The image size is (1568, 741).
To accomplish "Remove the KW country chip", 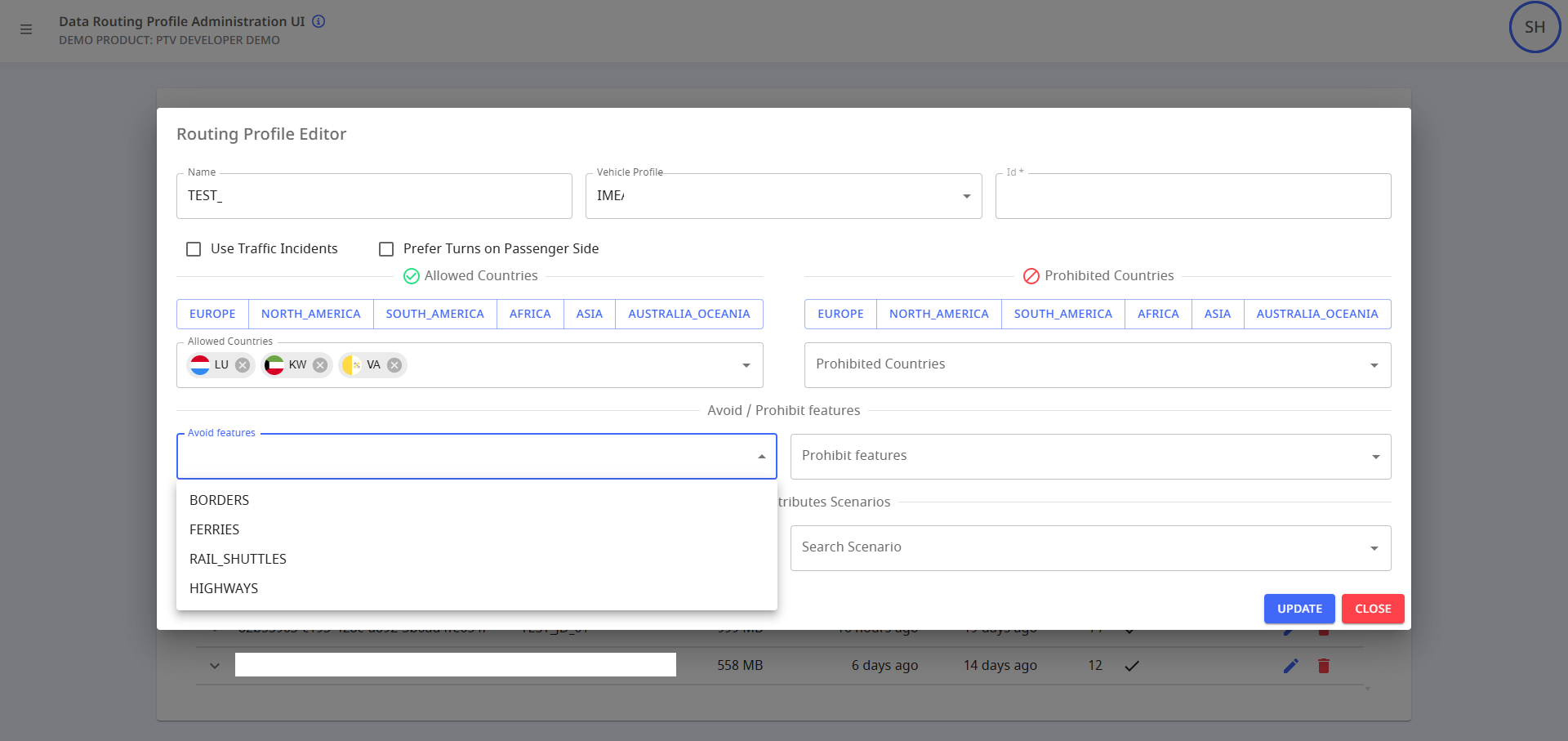I will tap(320, 365).
